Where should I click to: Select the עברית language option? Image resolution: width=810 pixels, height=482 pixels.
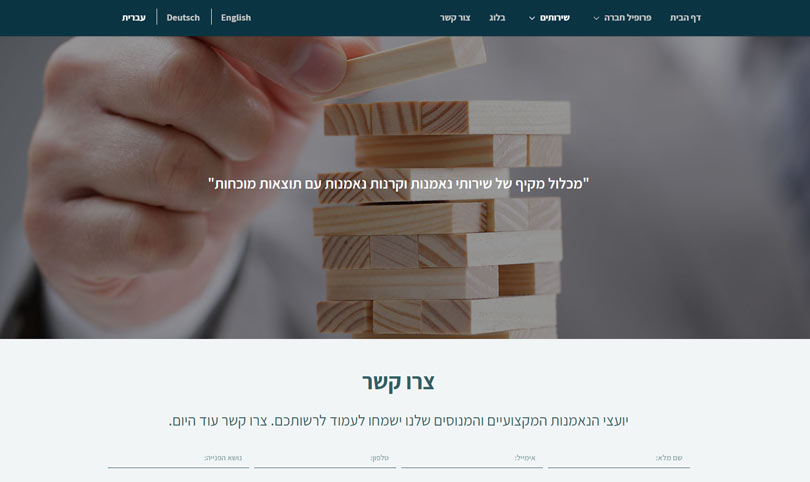pos(133,18)
